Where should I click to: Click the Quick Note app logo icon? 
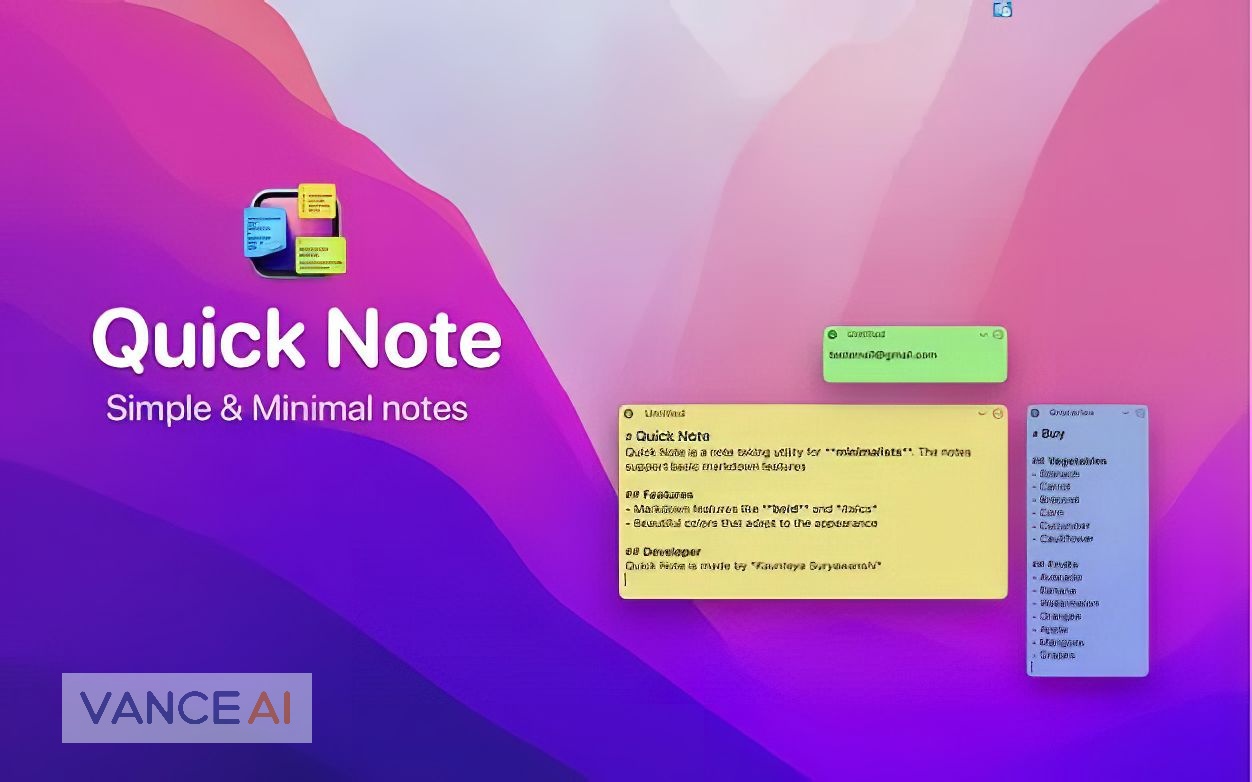point(296,230)
